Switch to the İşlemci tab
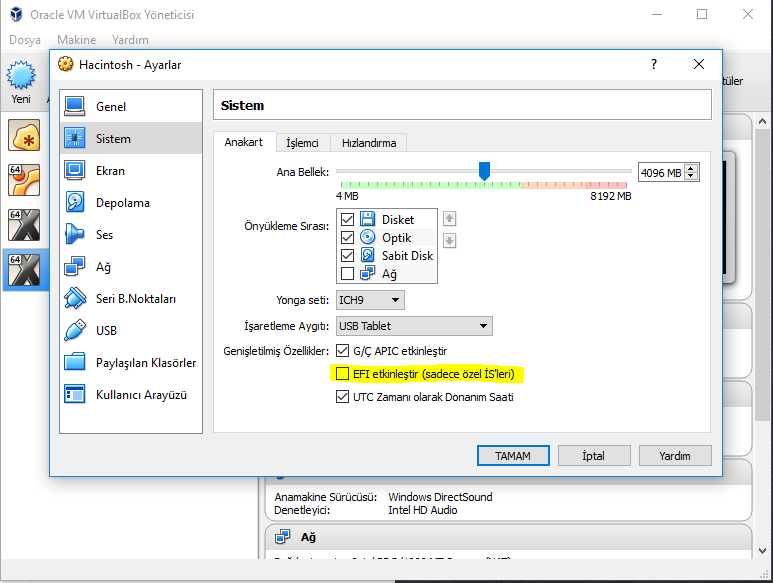773x583 pixels. click(303, 143)
